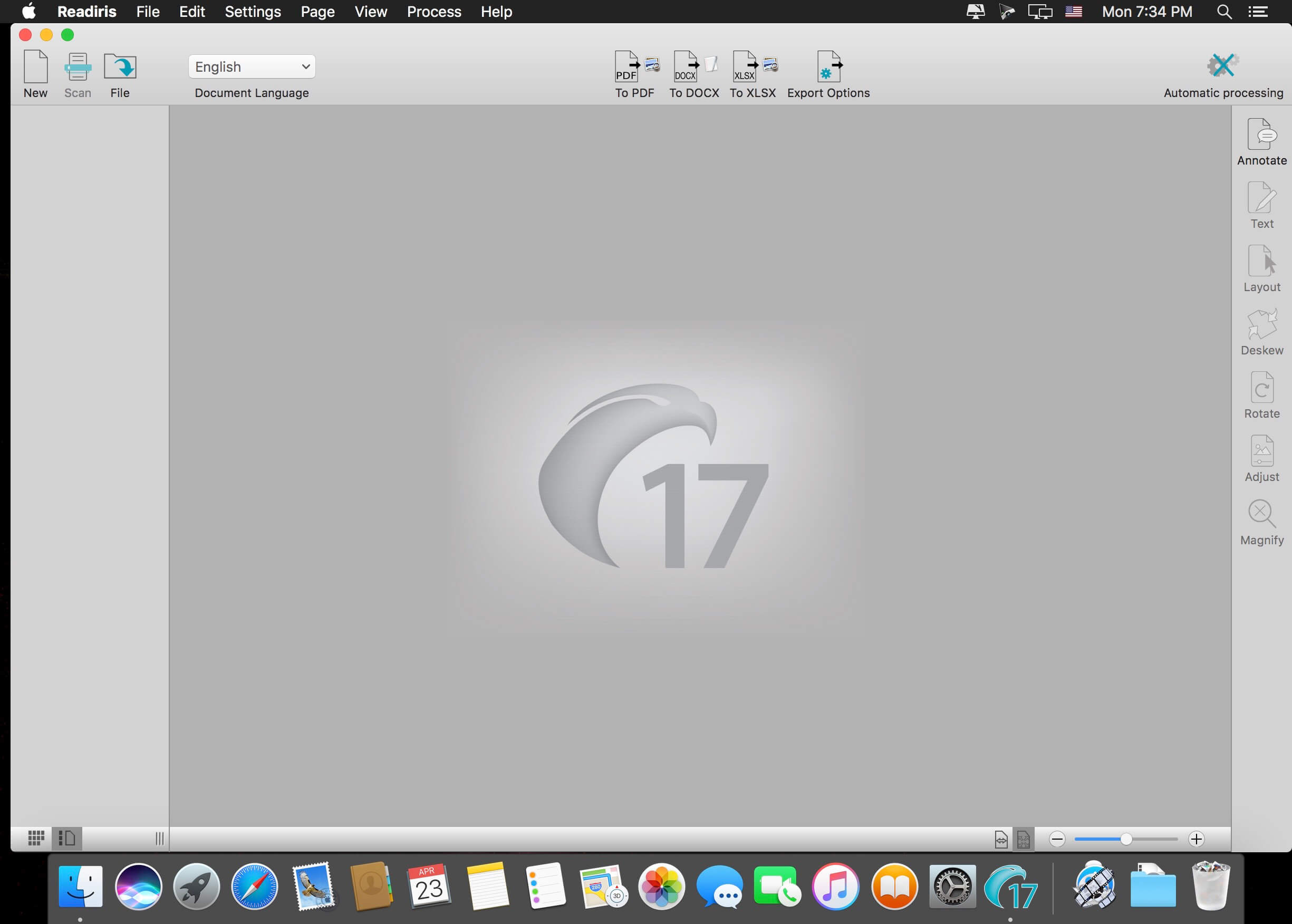
Task: Toggle the page panel list view
Action: point(67,838)
